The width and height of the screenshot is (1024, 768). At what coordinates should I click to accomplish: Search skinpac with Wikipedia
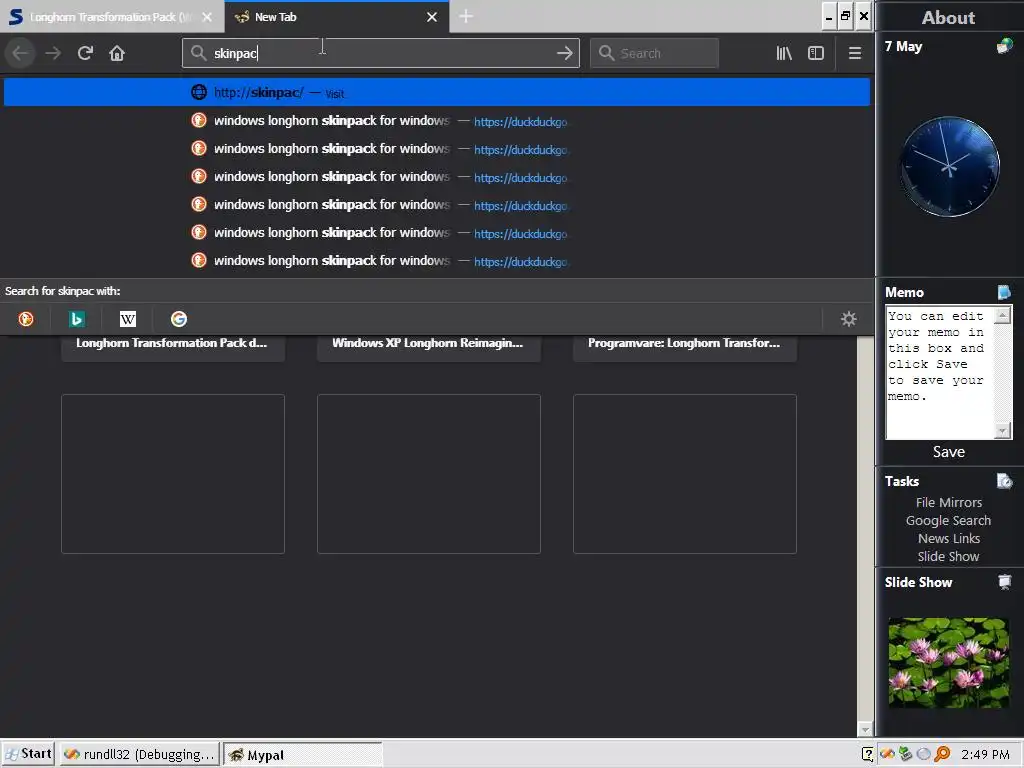click(x=127, y=319)
